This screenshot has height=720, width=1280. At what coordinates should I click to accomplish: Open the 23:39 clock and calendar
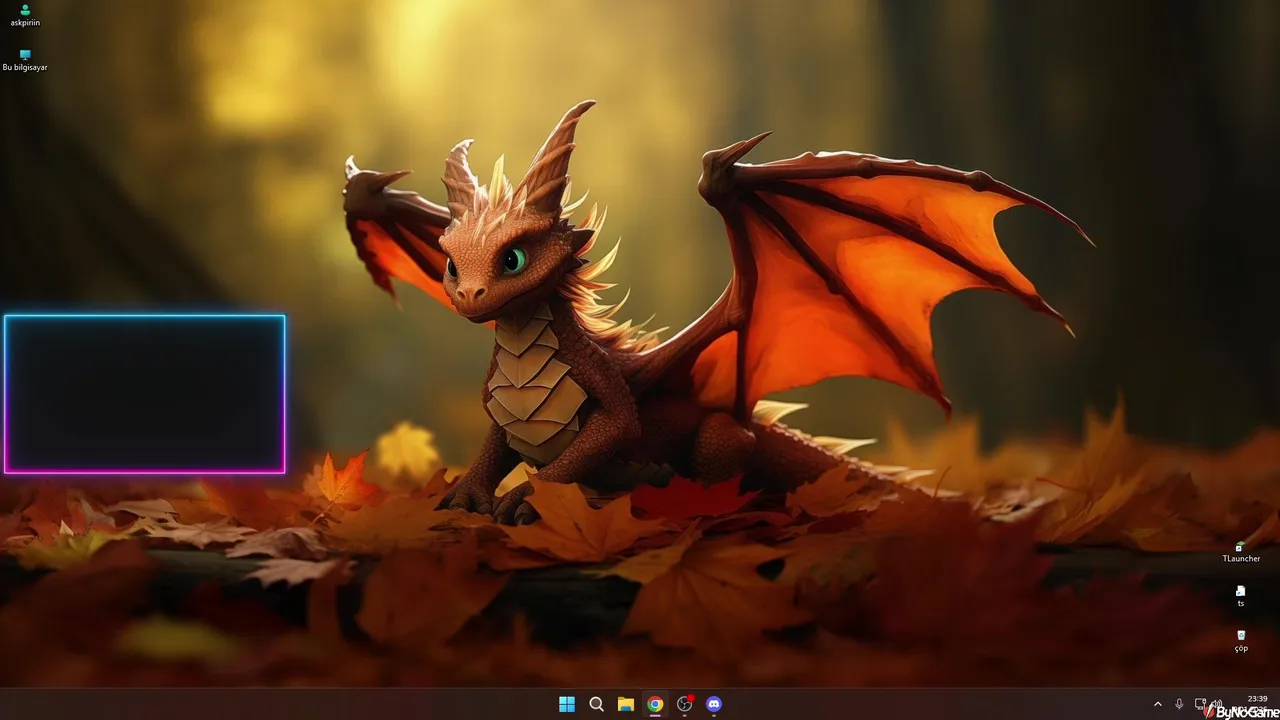click(x=1257, y=704)
